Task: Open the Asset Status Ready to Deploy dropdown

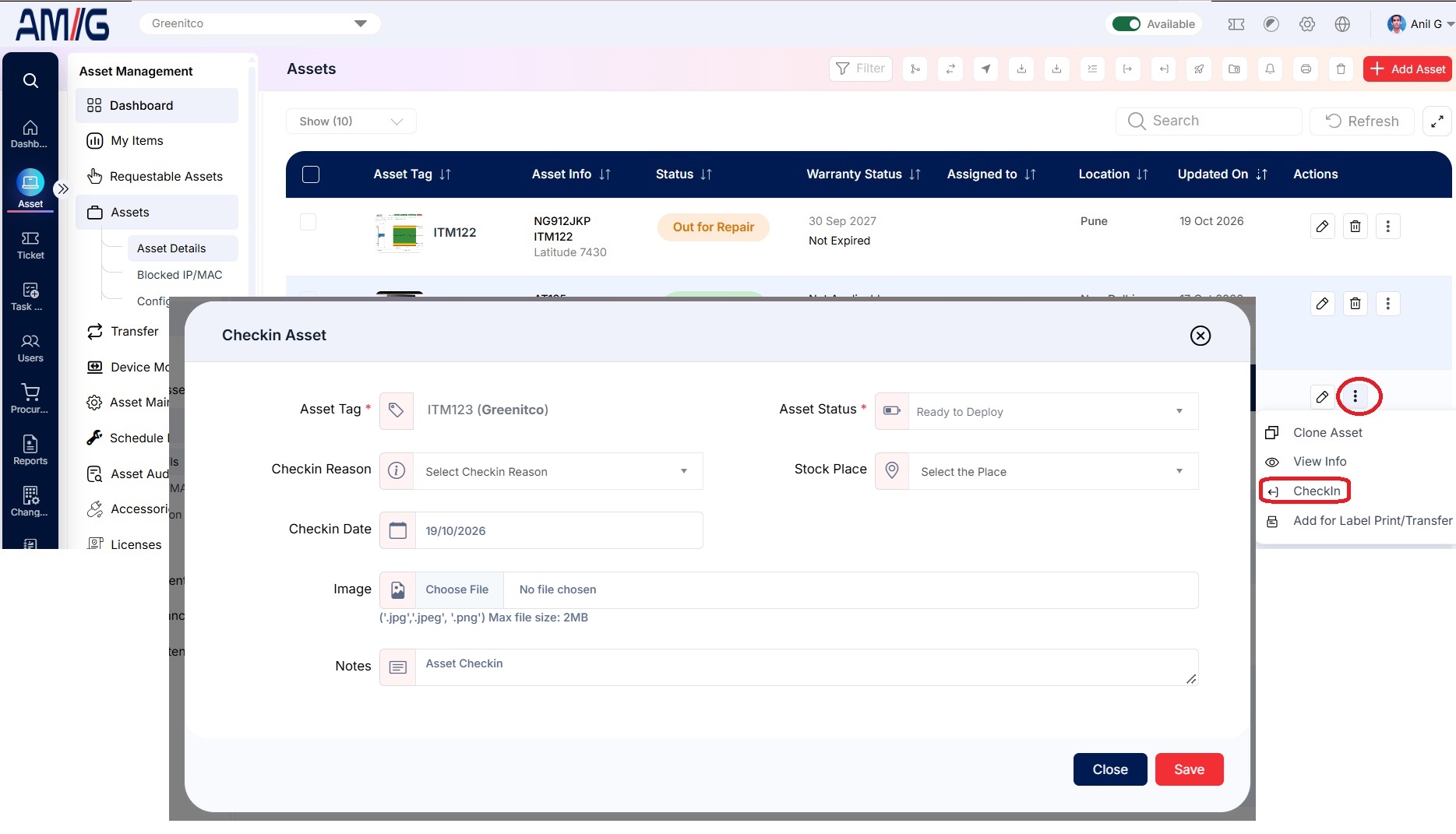Action: pos(1053,411)
